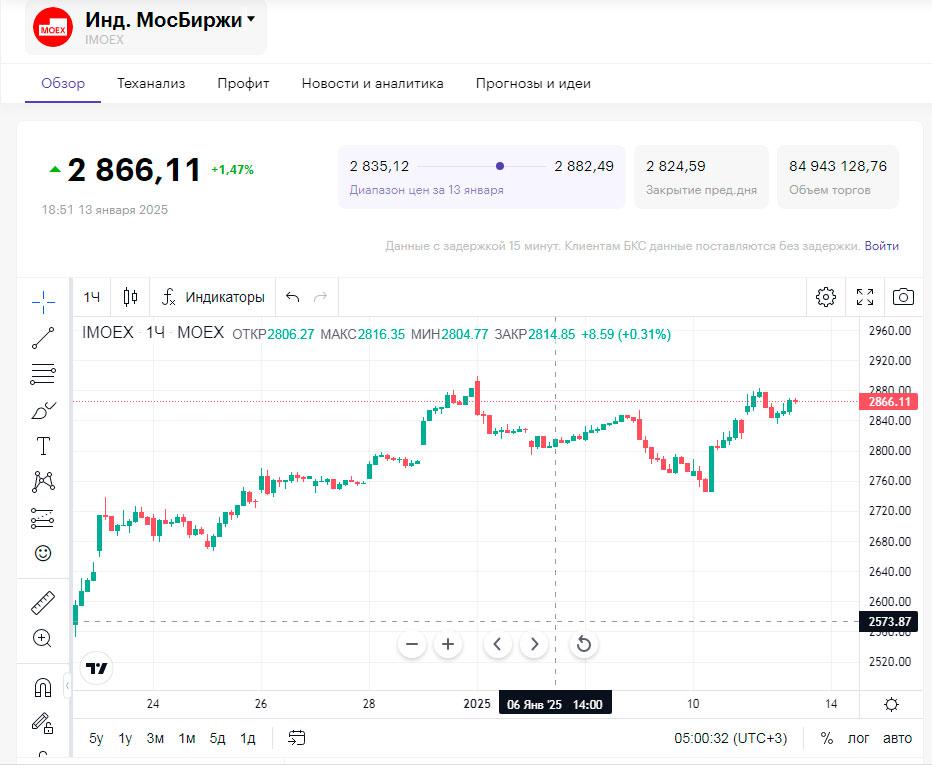
Task: Toggle percent scale on chart
Action: [x=826, y=738]
